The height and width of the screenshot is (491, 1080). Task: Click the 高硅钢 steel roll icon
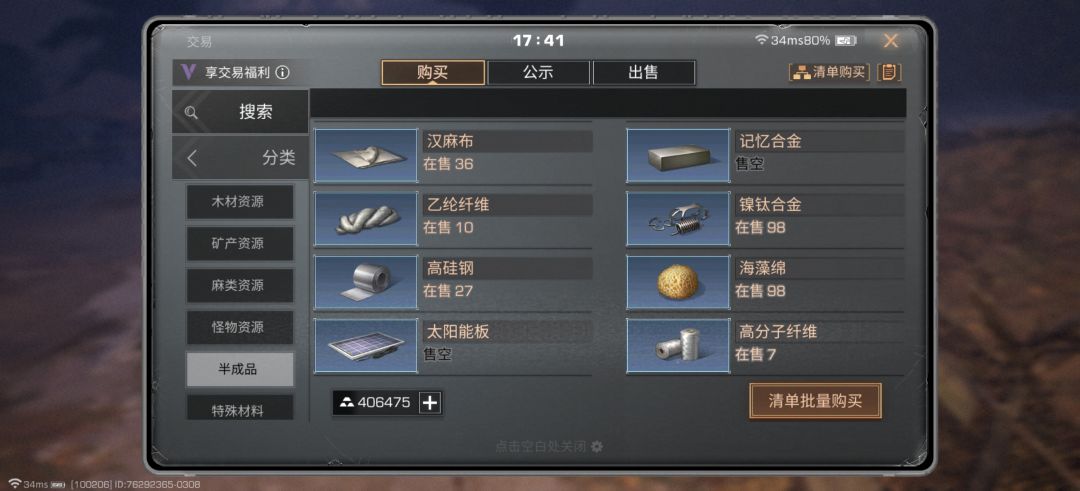tap(366, 282)
